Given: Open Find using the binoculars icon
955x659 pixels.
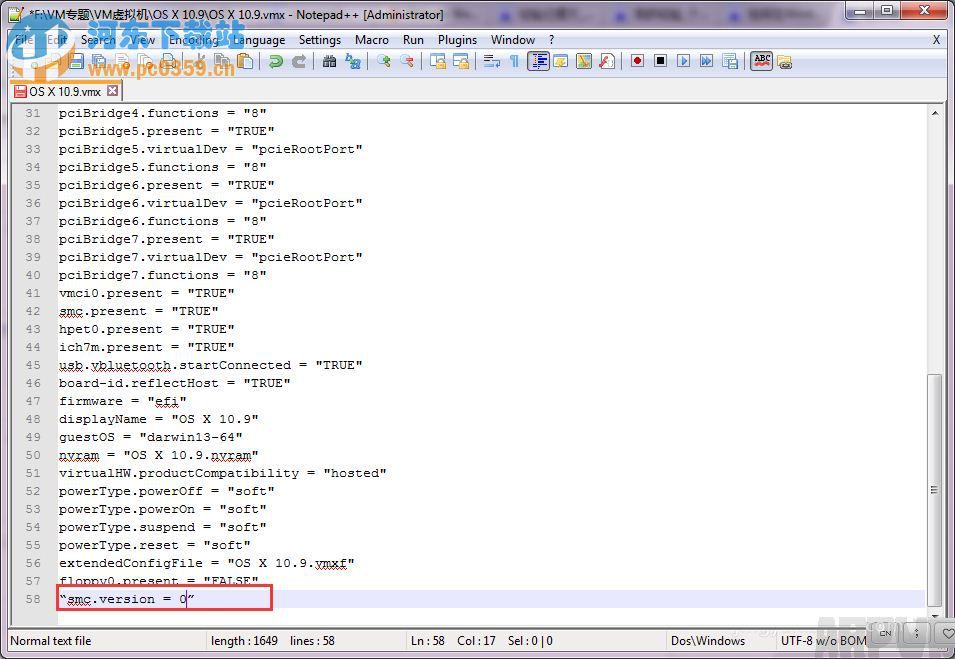Looking at the screenshot, I should 329,61.
